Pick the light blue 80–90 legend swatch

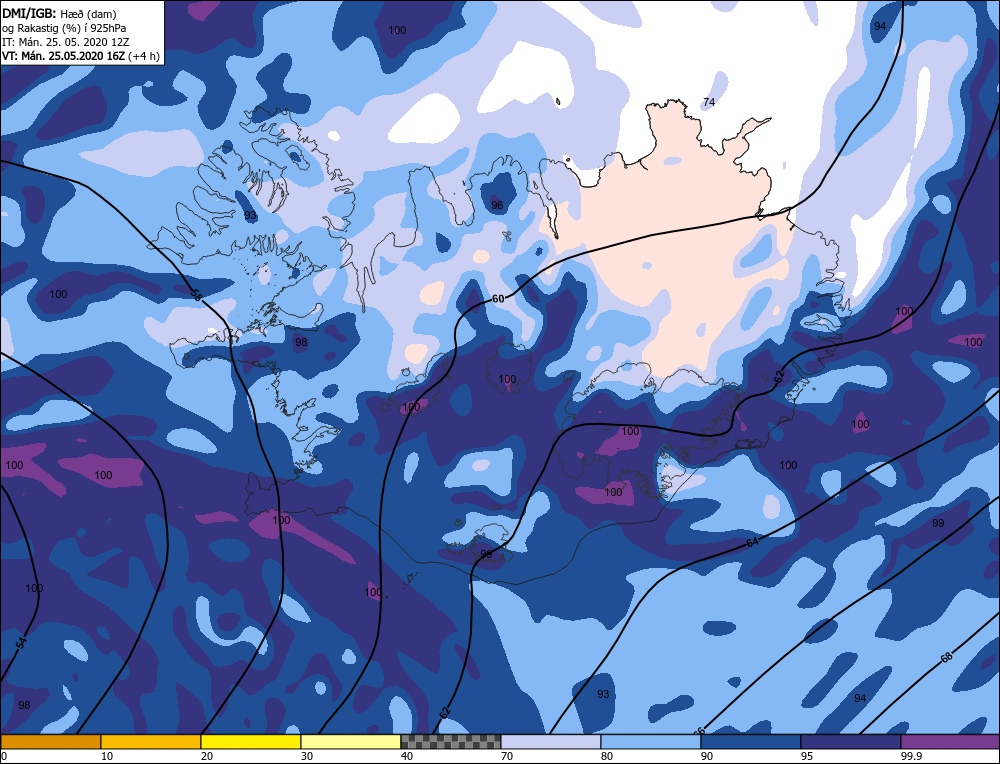651,741
